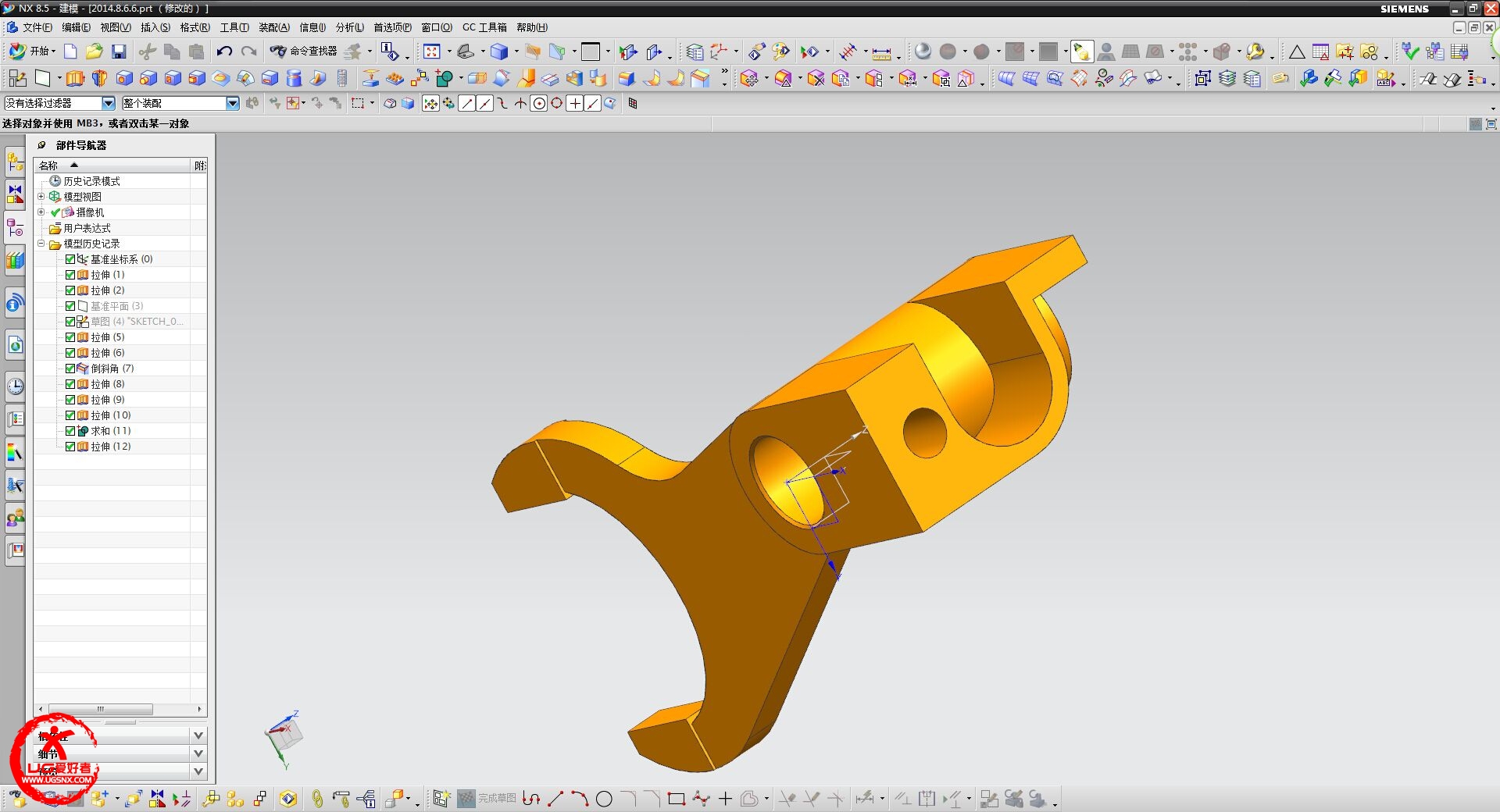Click the New file icon
The width and height of the screenshot is (1500, 812).
coord(70,52)
